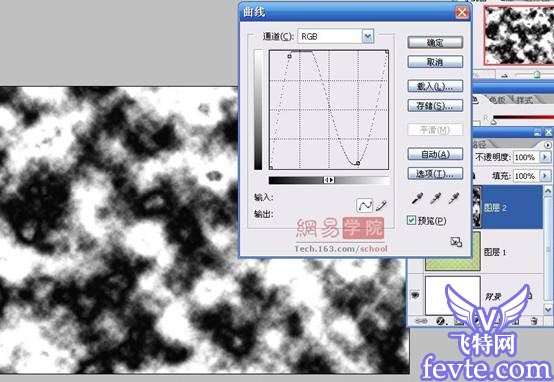Toggle visibility eye of background layer
The image size is (554, 382).
point(415,294)
